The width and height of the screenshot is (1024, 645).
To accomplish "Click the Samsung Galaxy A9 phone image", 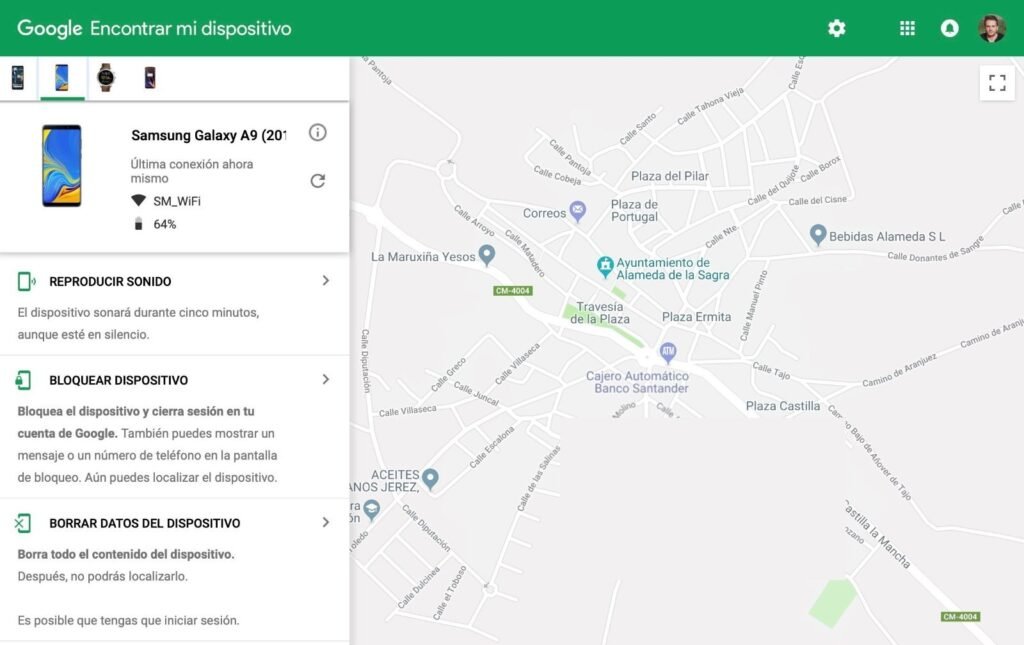I will tap(62, 166).
